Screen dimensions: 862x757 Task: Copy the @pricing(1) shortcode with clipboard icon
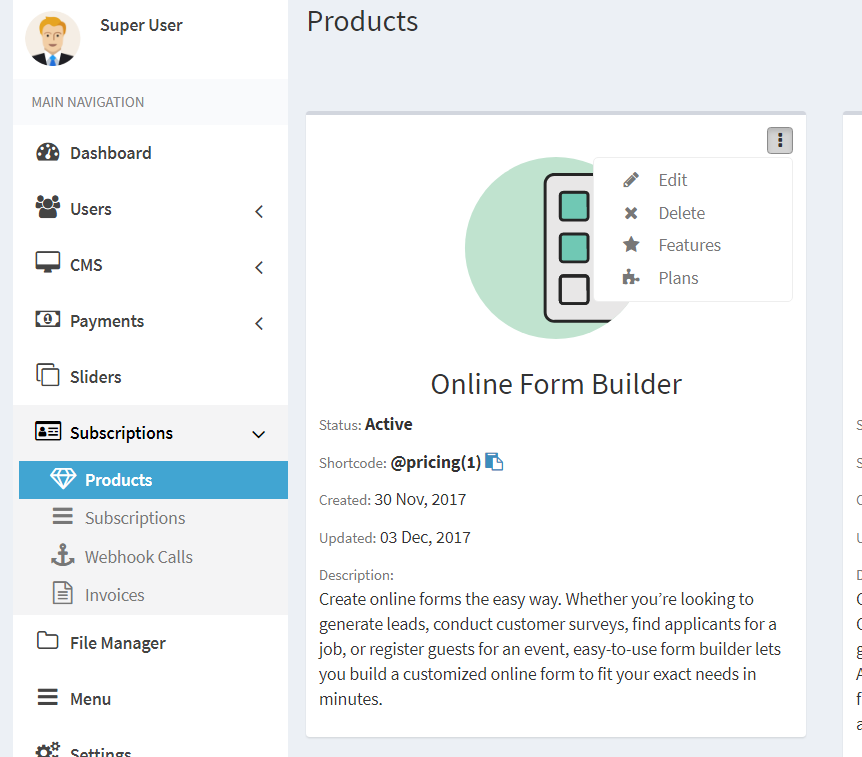[494, 462]
